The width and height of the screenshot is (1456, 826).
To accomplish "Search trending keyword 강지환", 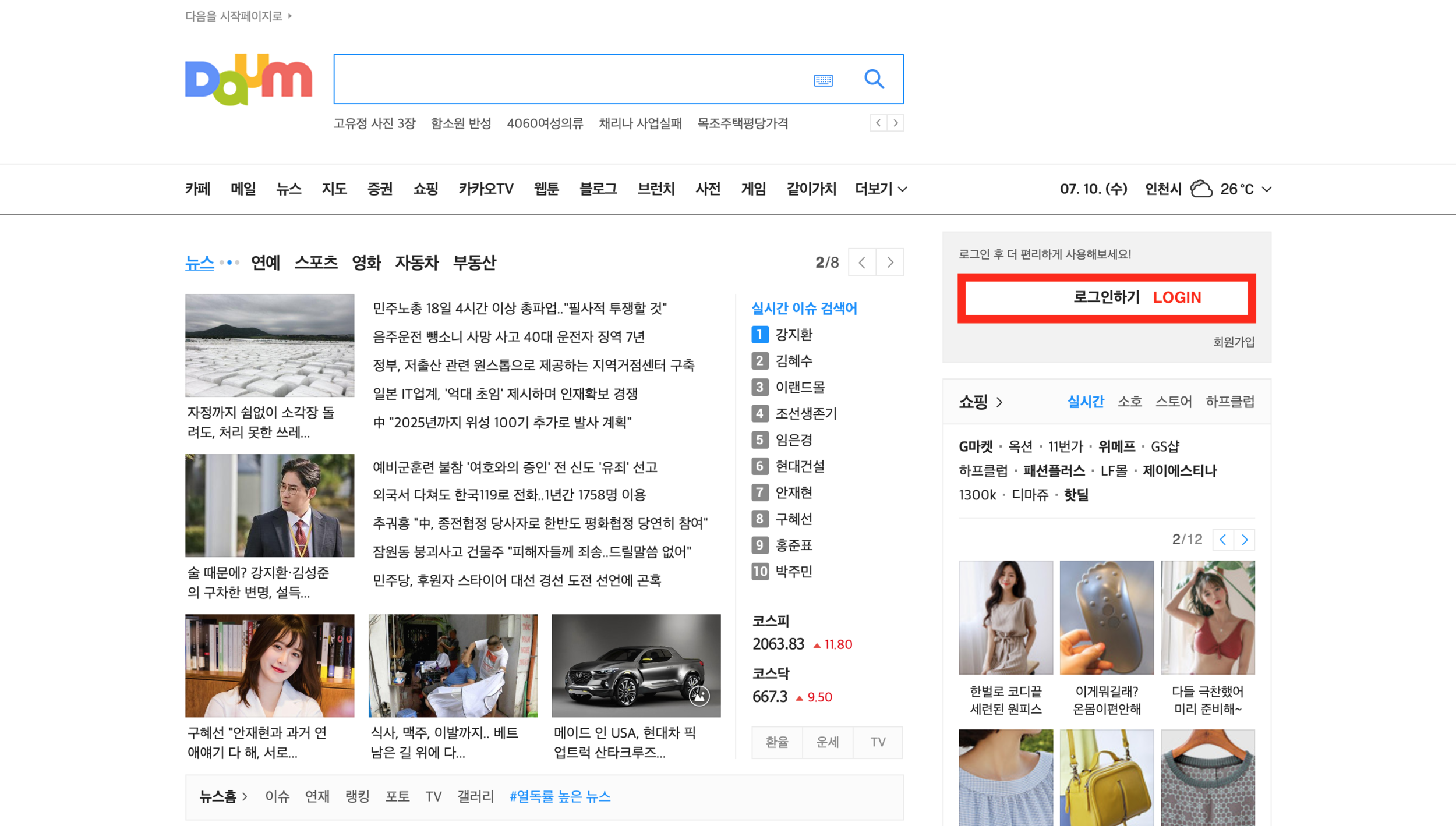I will point(793,334).
